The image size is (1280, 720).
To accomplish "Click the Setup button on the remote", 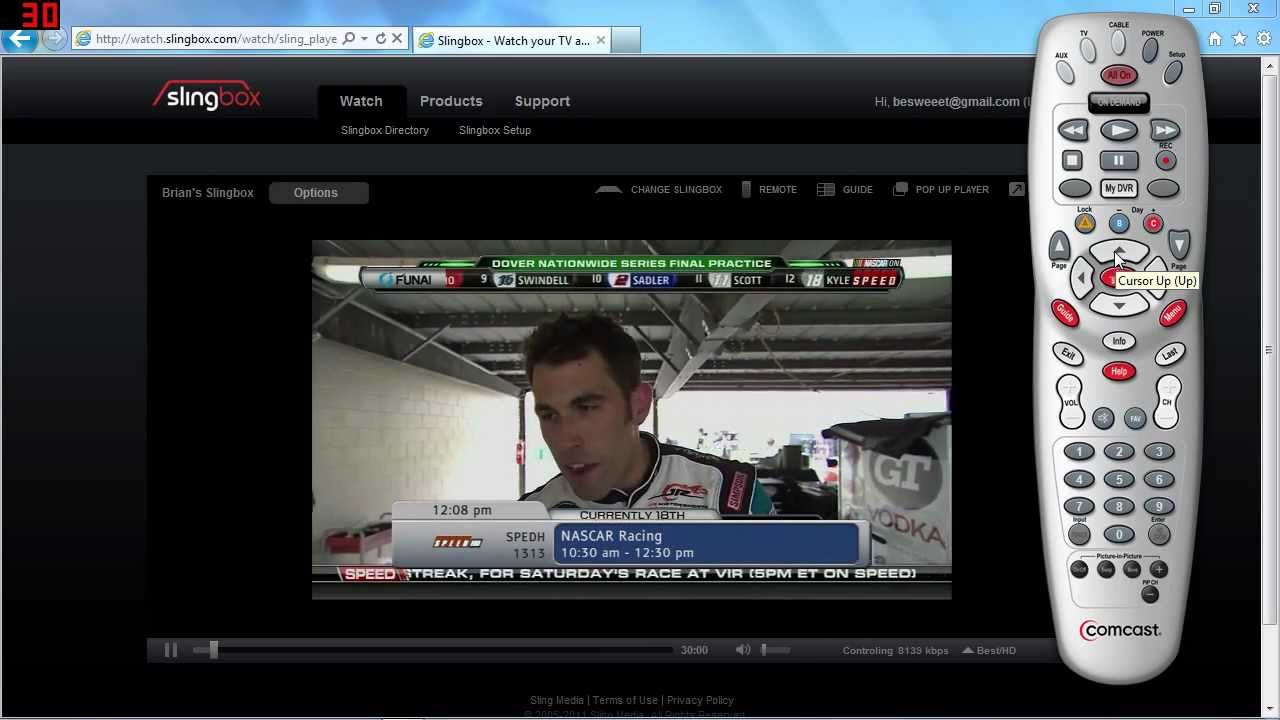I will click(1173, 72).
